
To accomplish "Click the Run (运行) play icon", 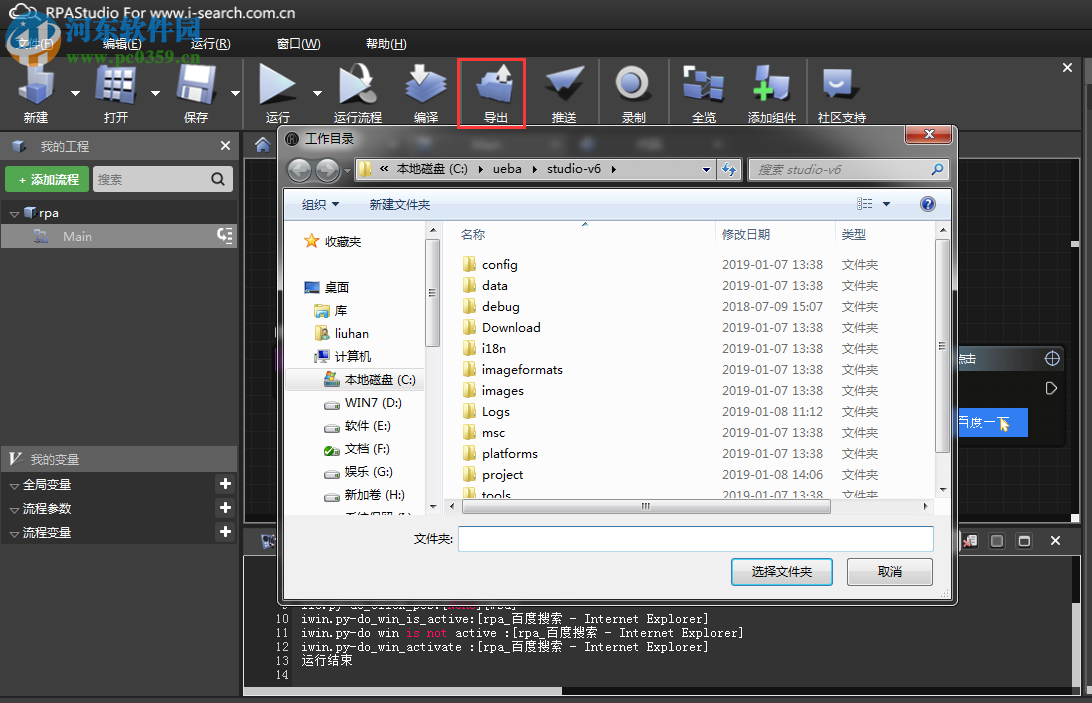I will [277, 85].
